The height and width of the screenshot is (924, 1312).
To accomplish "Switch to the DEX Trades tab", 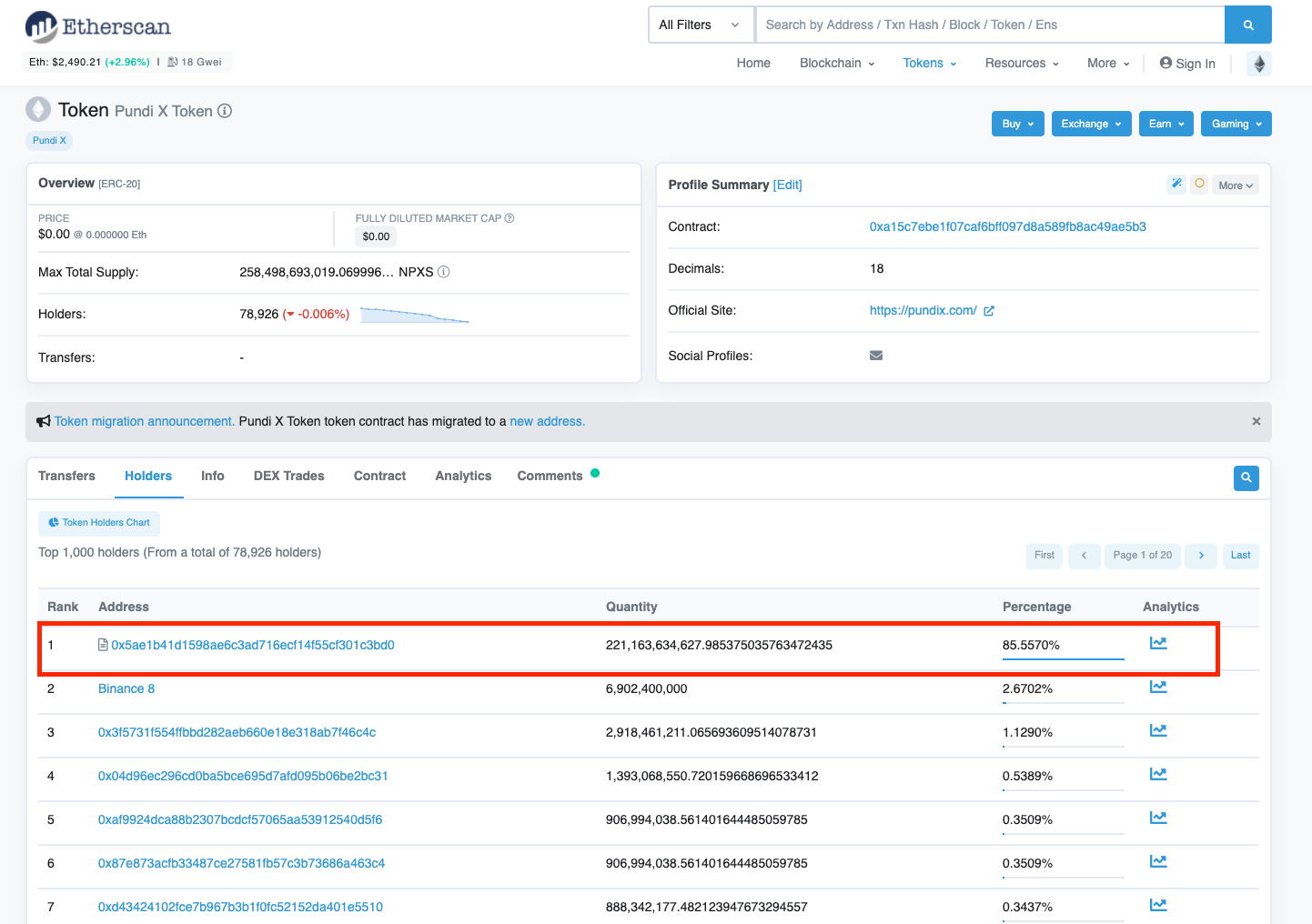I will coord(288,477).
